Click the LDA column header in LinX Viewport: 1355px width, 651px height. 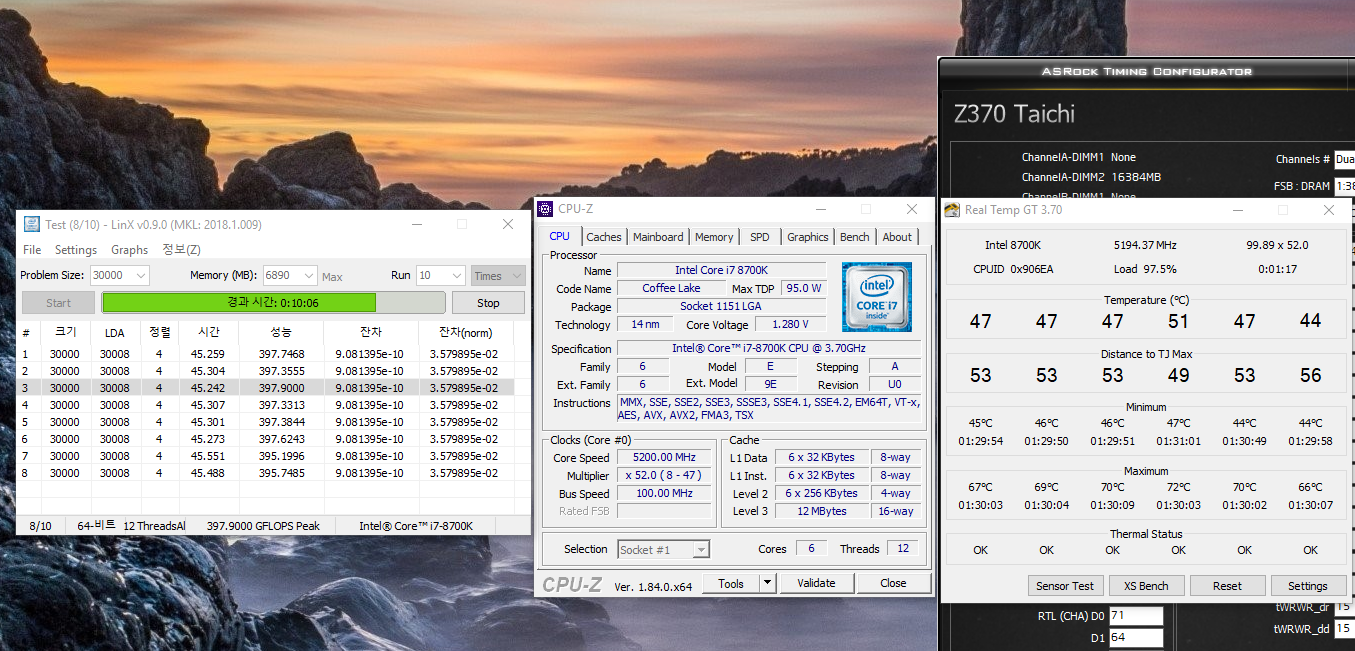pyautogui.click(x=114, y=332)
